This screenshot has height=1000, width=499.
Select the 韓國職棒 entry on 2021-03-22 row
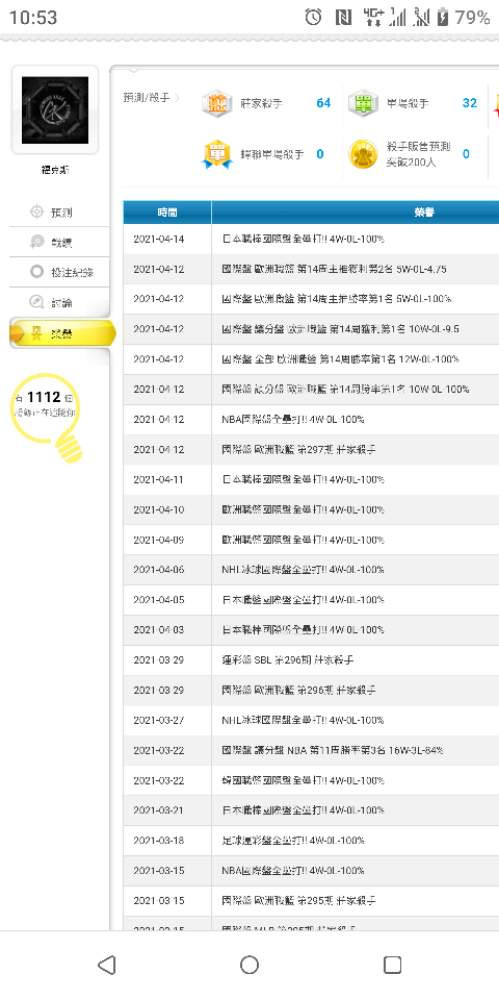(303, 780)
